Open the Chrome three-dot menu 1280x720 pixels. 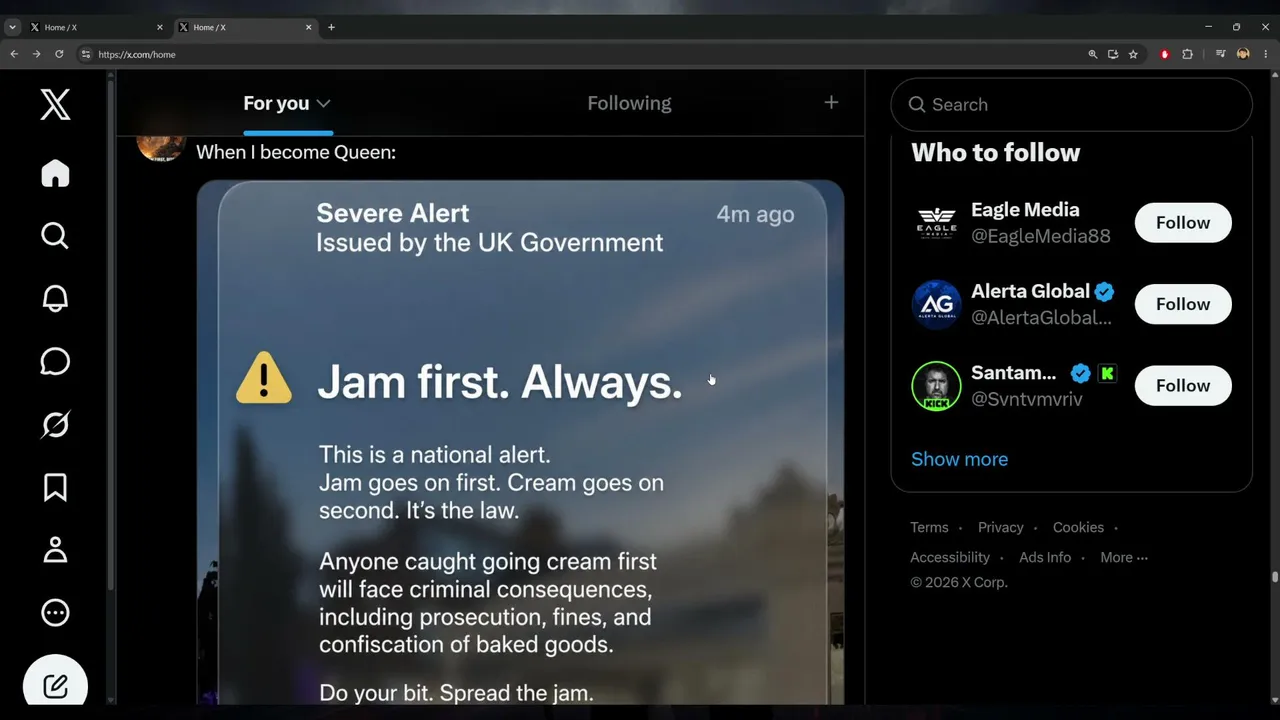pyautogui.click(x=1265, y=54)
